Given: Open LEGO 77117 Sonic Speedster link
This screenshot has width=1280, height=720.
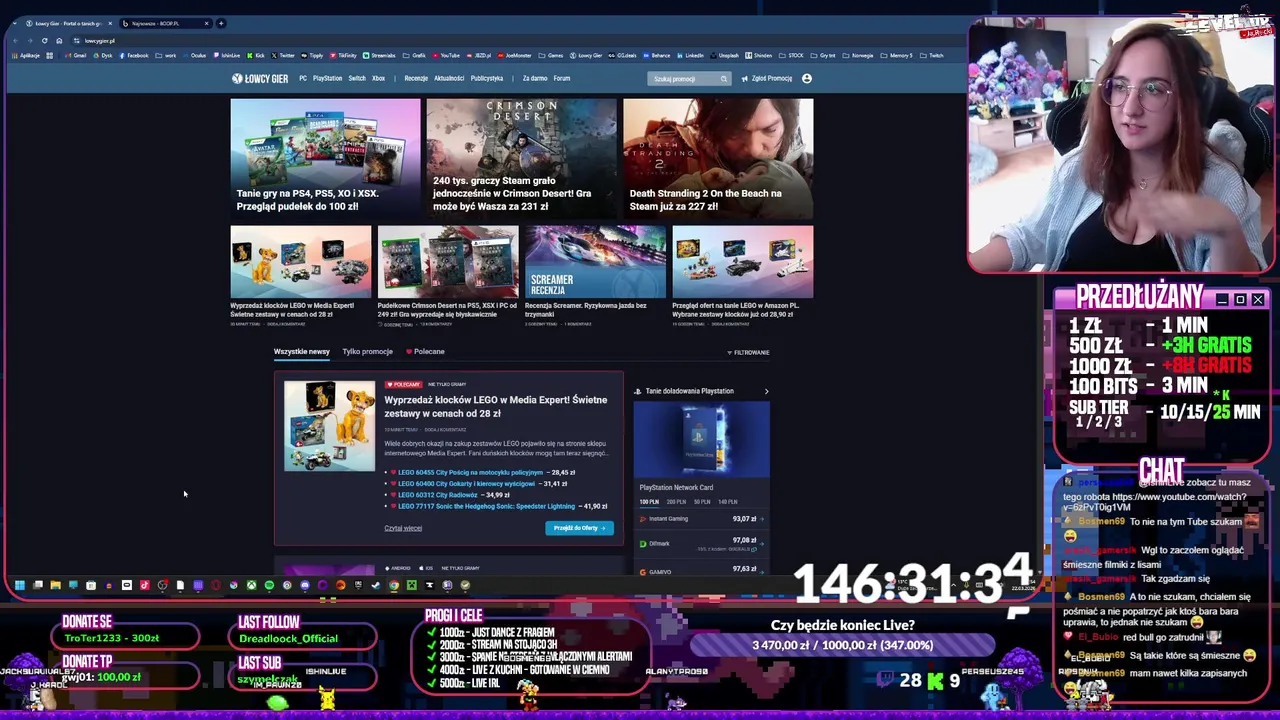Looking at the screenshot, I should click(486, 506).
